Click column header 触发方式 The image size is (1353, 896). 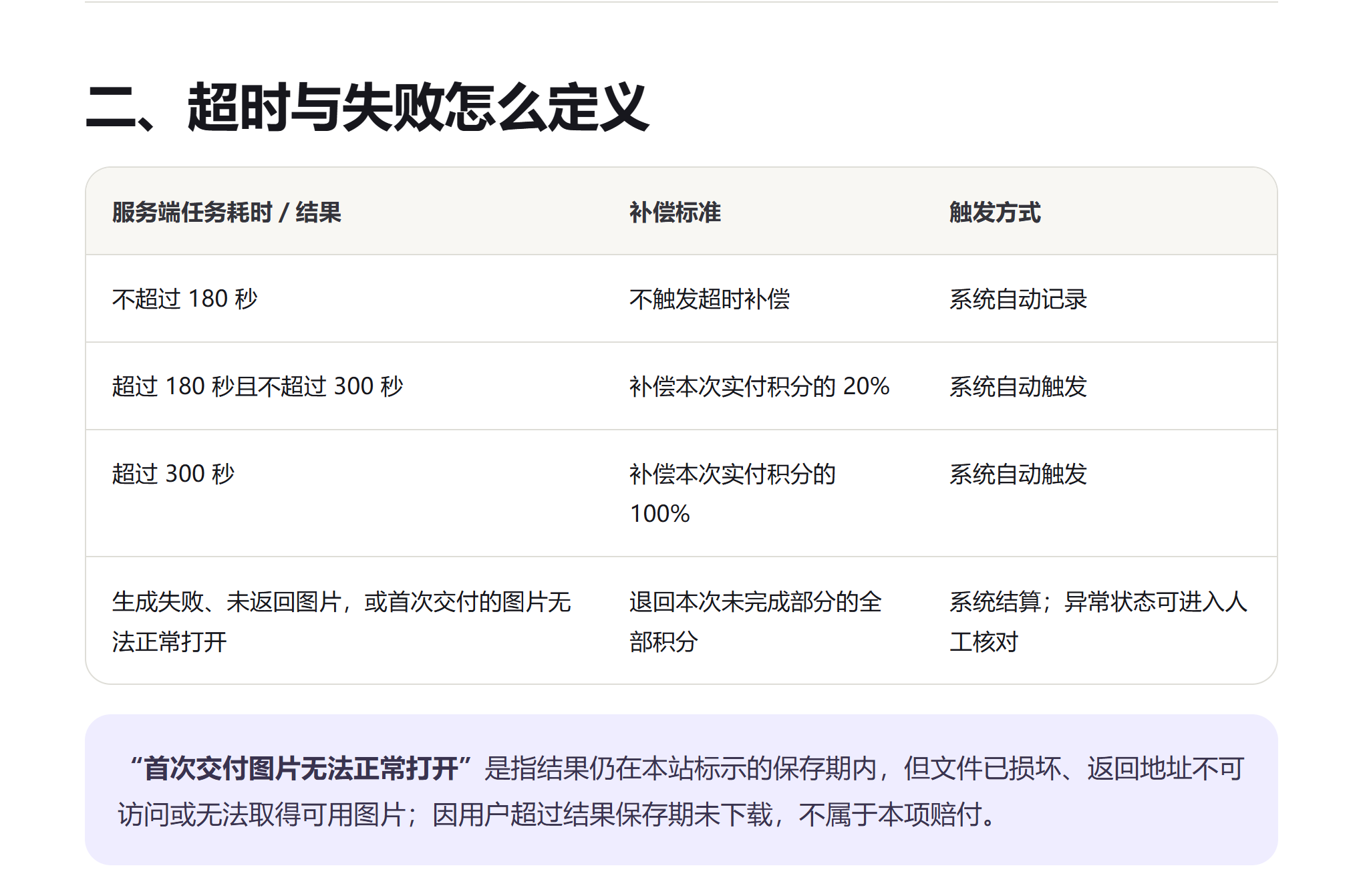click(x=995, y=212)
